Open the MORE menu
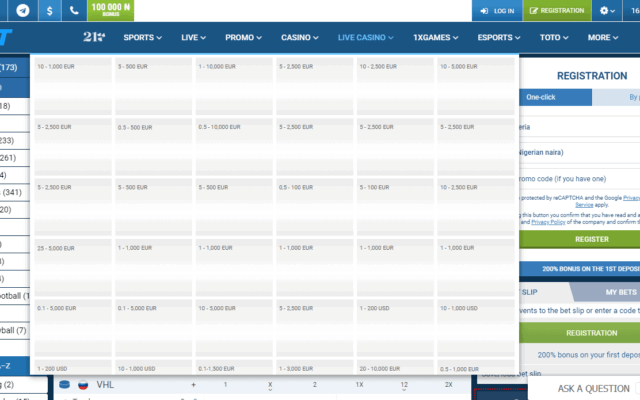 (x=603, y=38)
